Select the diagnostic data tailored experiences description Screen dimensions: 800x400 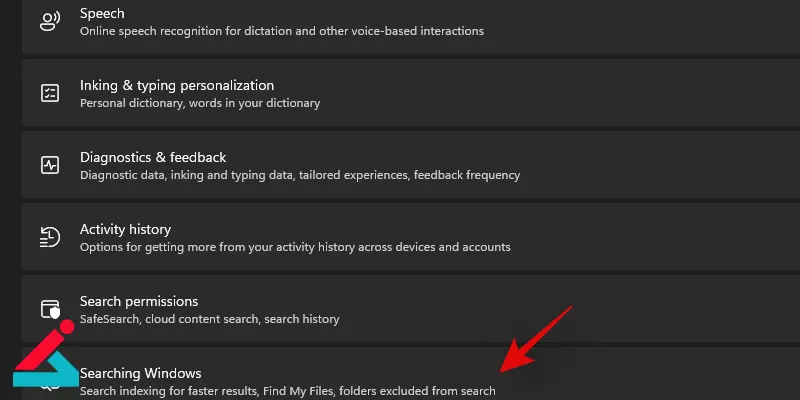(300, 175)
